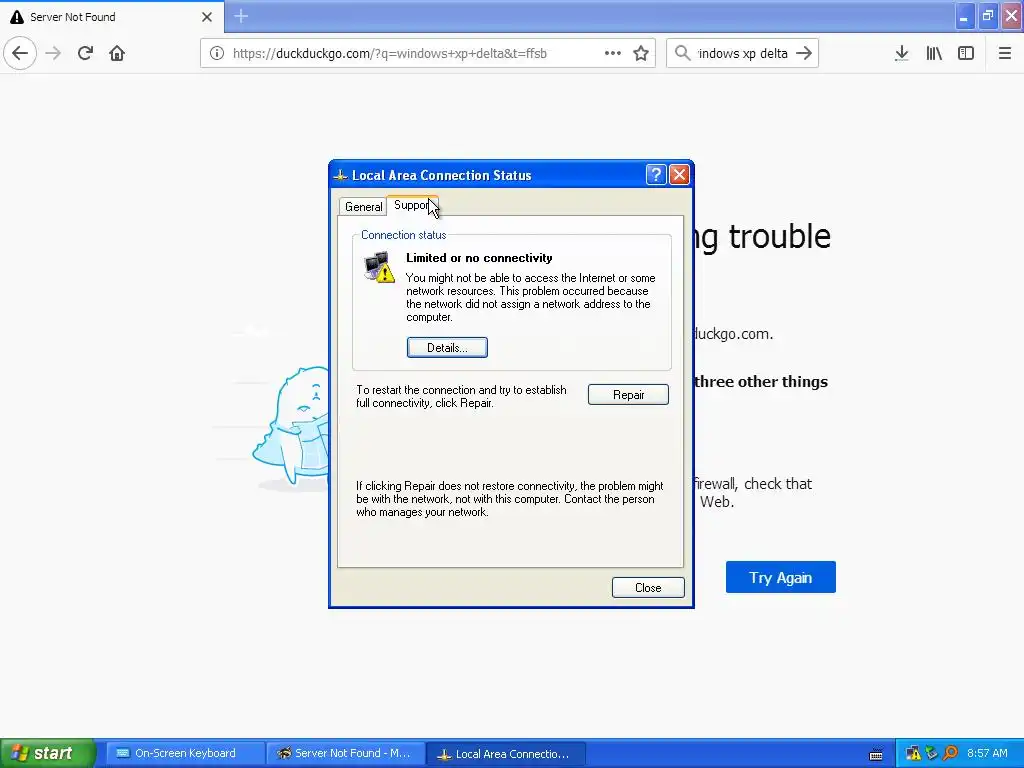The height and width of the screenshot is (768, 1024).
Task: Select Local Area Connection taskbar item
Action: click(506, 754)
